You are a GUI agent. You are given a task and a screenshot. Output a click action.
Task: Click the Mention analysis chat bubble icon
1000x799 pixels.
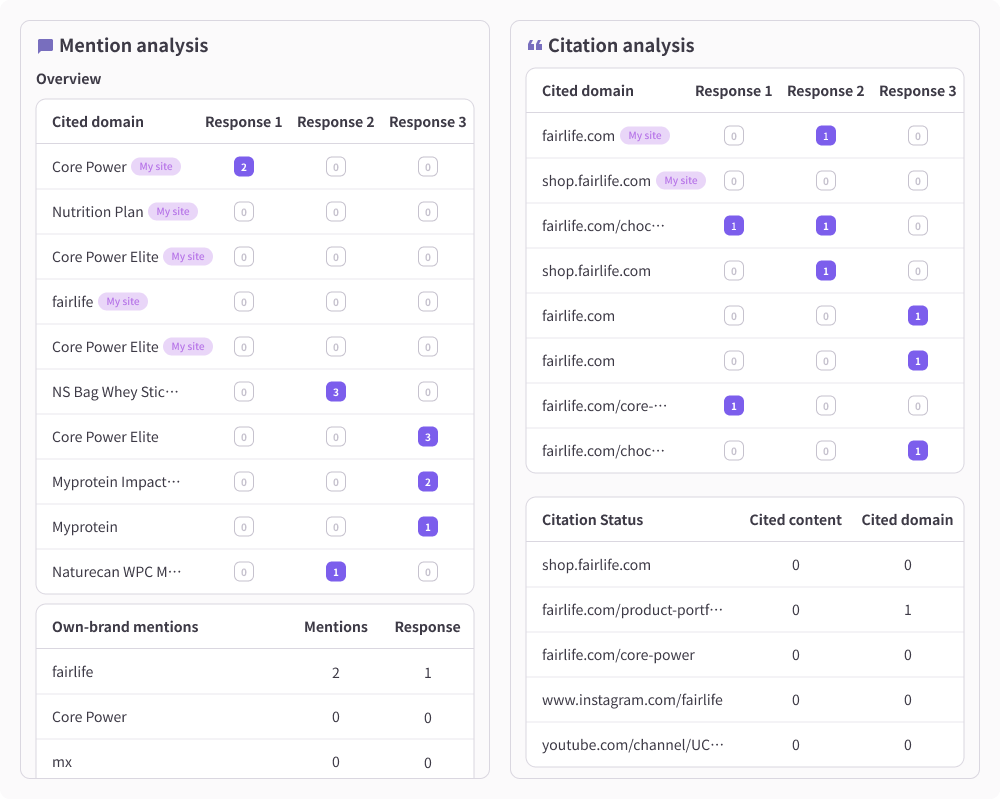pos(45,46)
